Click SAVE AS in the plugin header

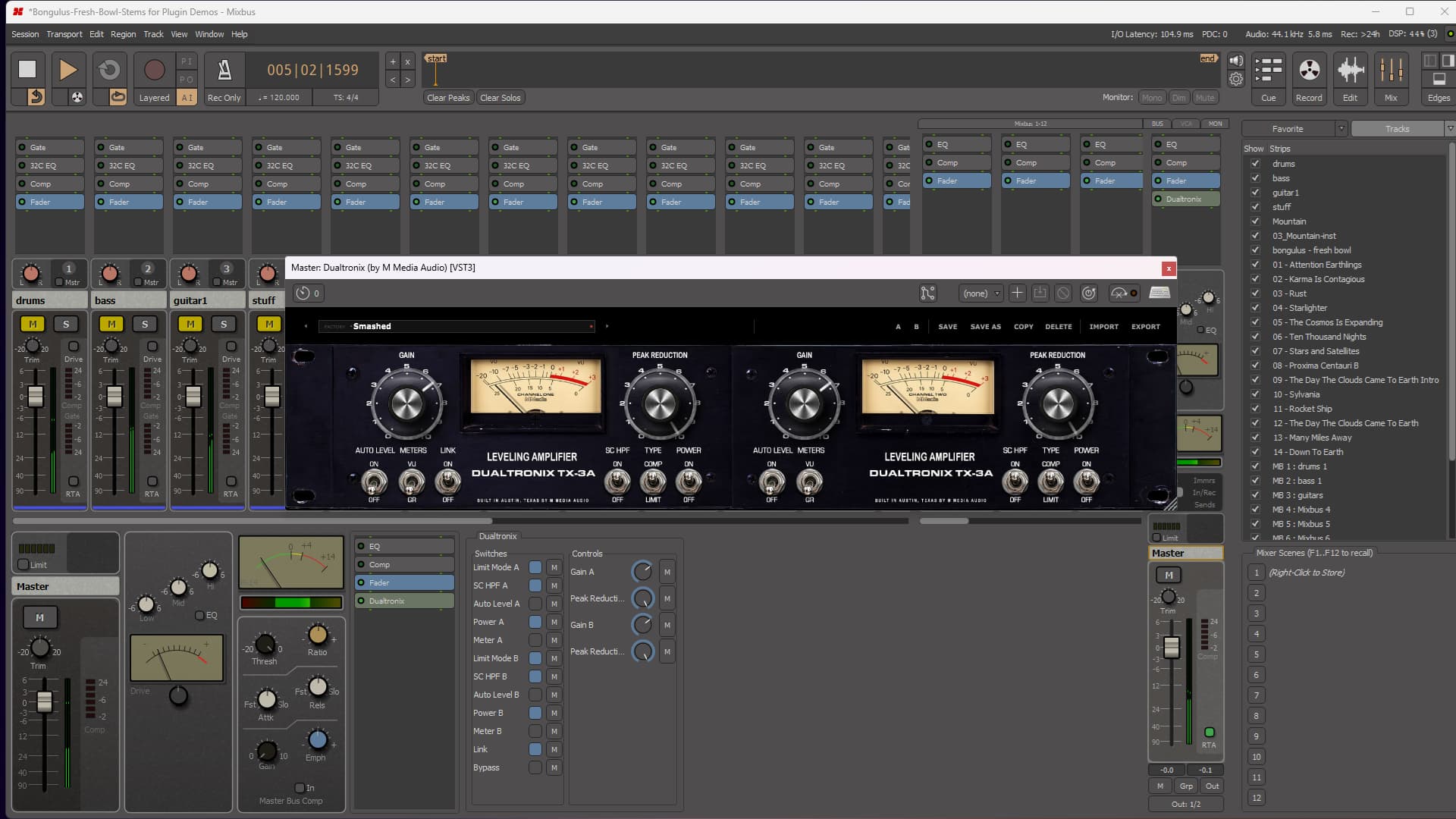point(985,327)
